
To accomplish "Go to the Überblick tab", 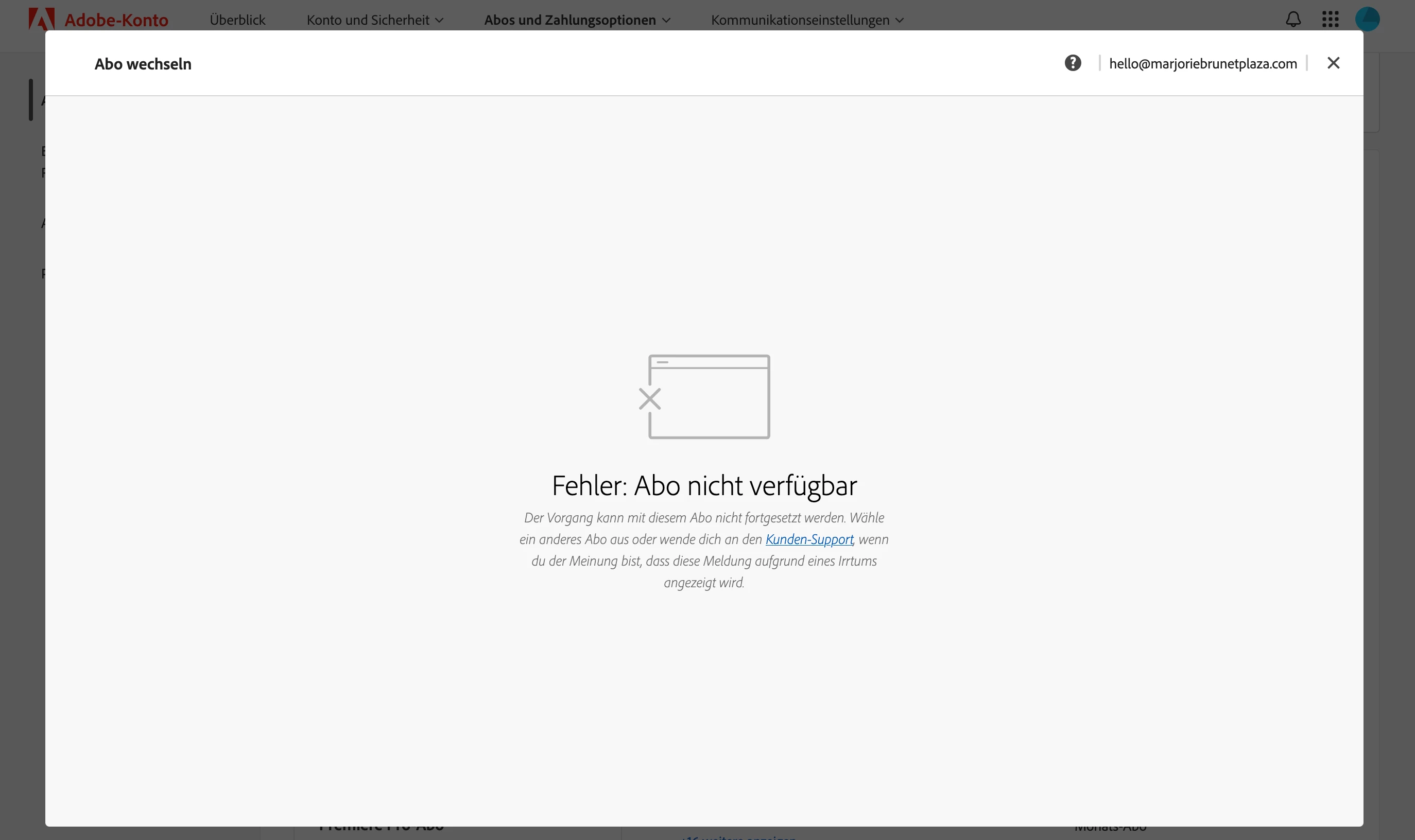I will [x=237, y=20].
